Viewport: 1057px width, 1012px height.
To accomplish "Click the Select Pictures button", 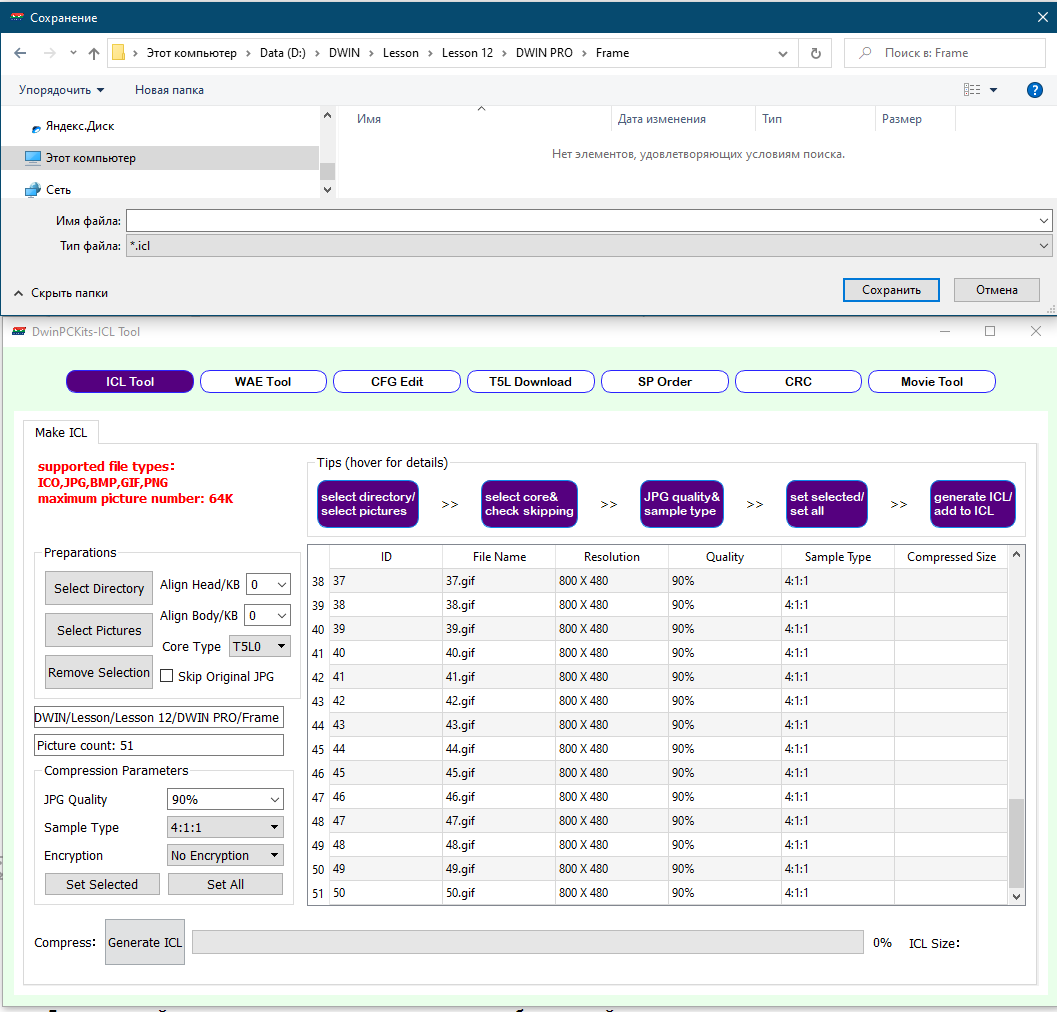I will tap(99, 630).
